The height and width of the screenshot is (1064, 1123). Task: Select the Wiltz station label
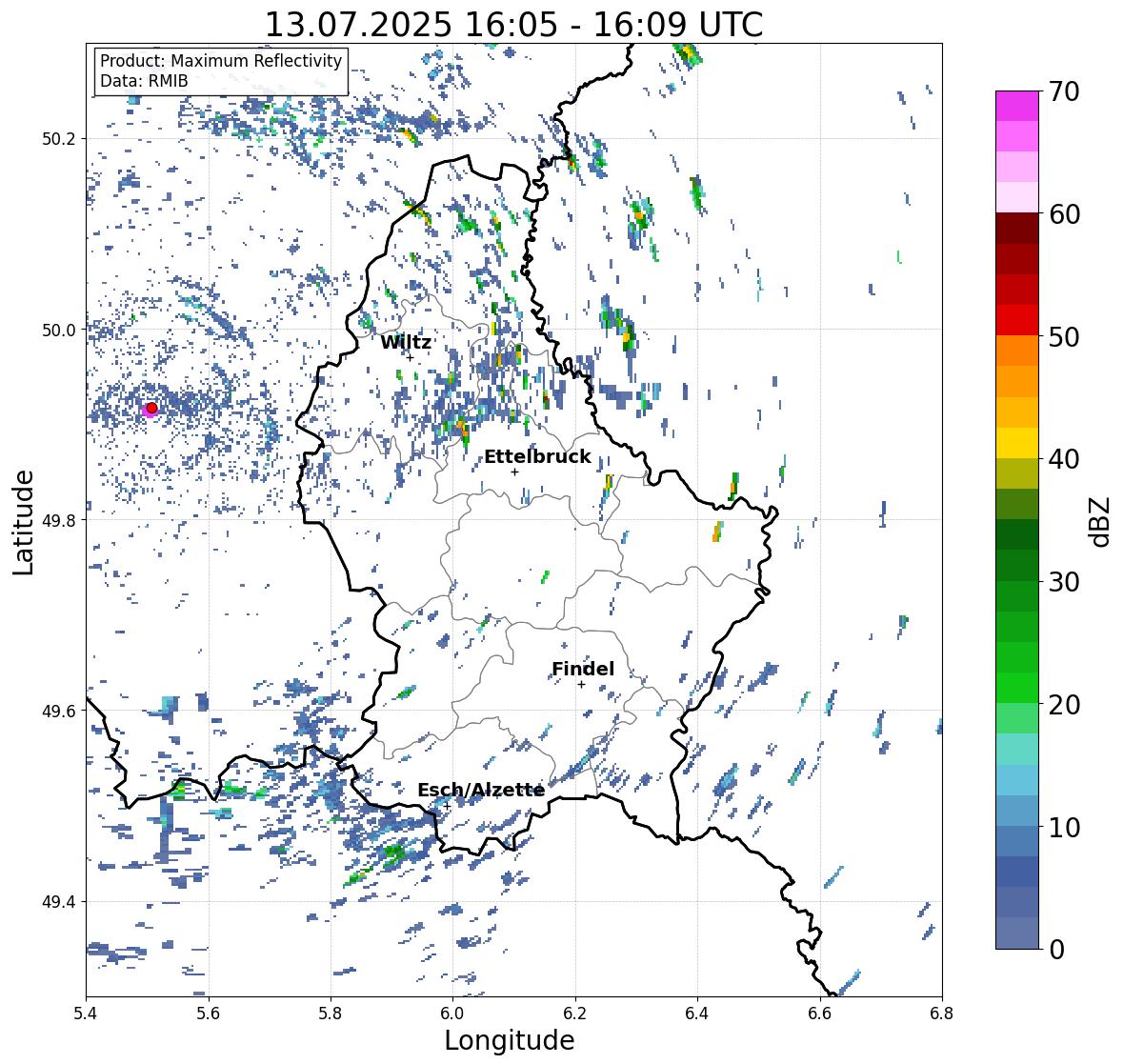[406, 342]
